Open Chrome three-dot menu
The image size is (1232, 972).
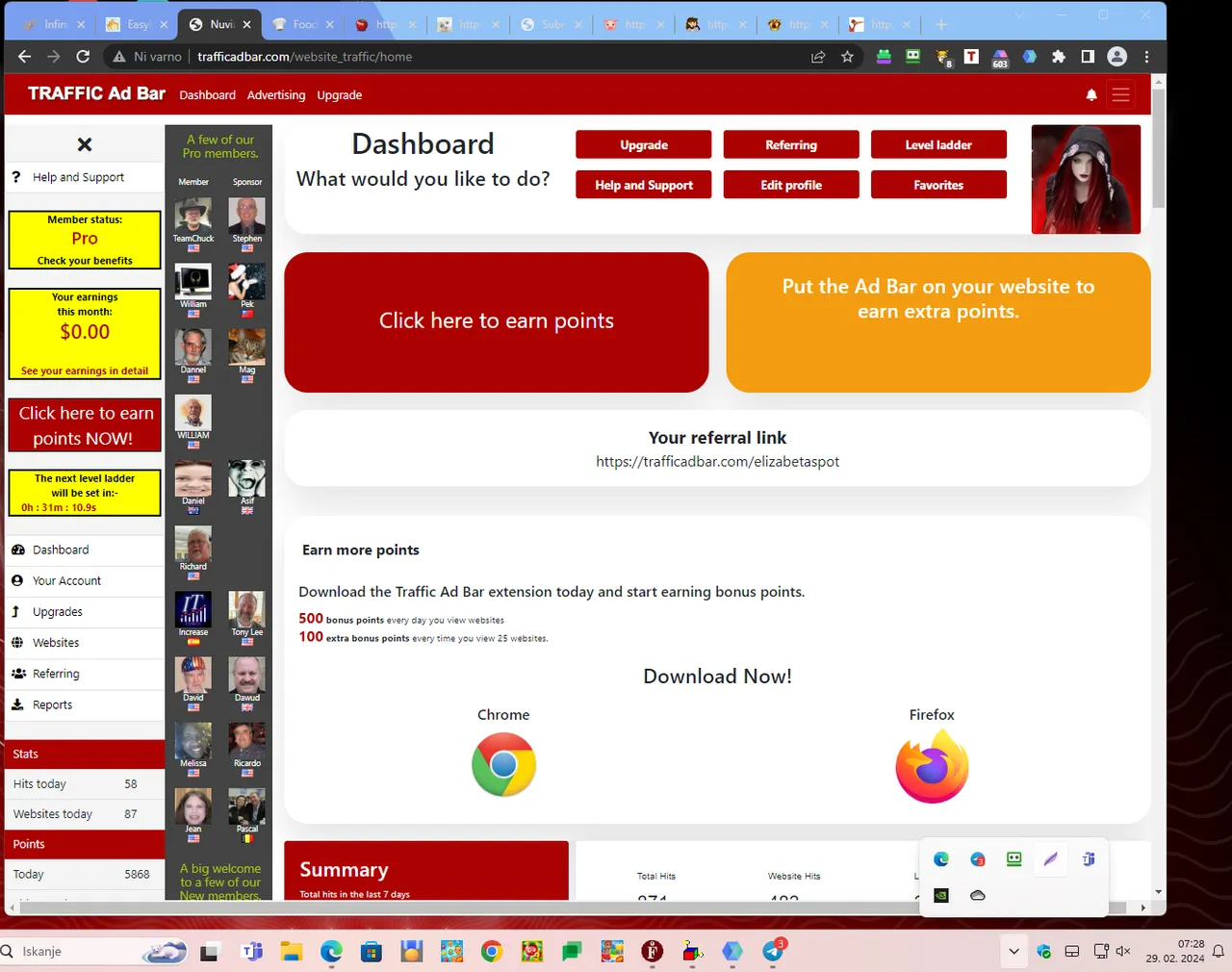point(1146,57)
